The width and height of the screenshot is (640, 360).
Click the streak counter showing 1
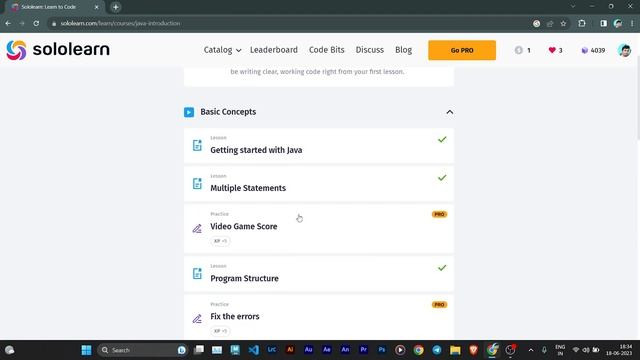(x=522, y=50)
